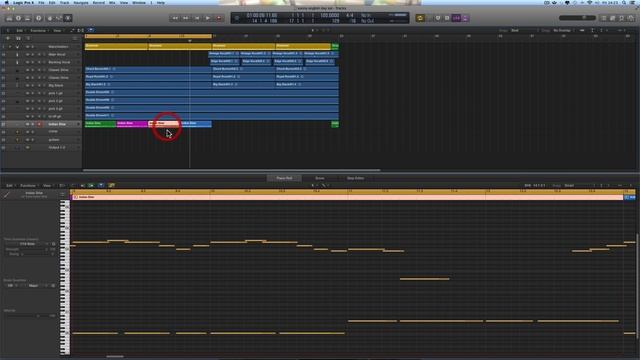Solo the Backing Vocal track
Screen dimensions: 640x360
tap(33, 62)
